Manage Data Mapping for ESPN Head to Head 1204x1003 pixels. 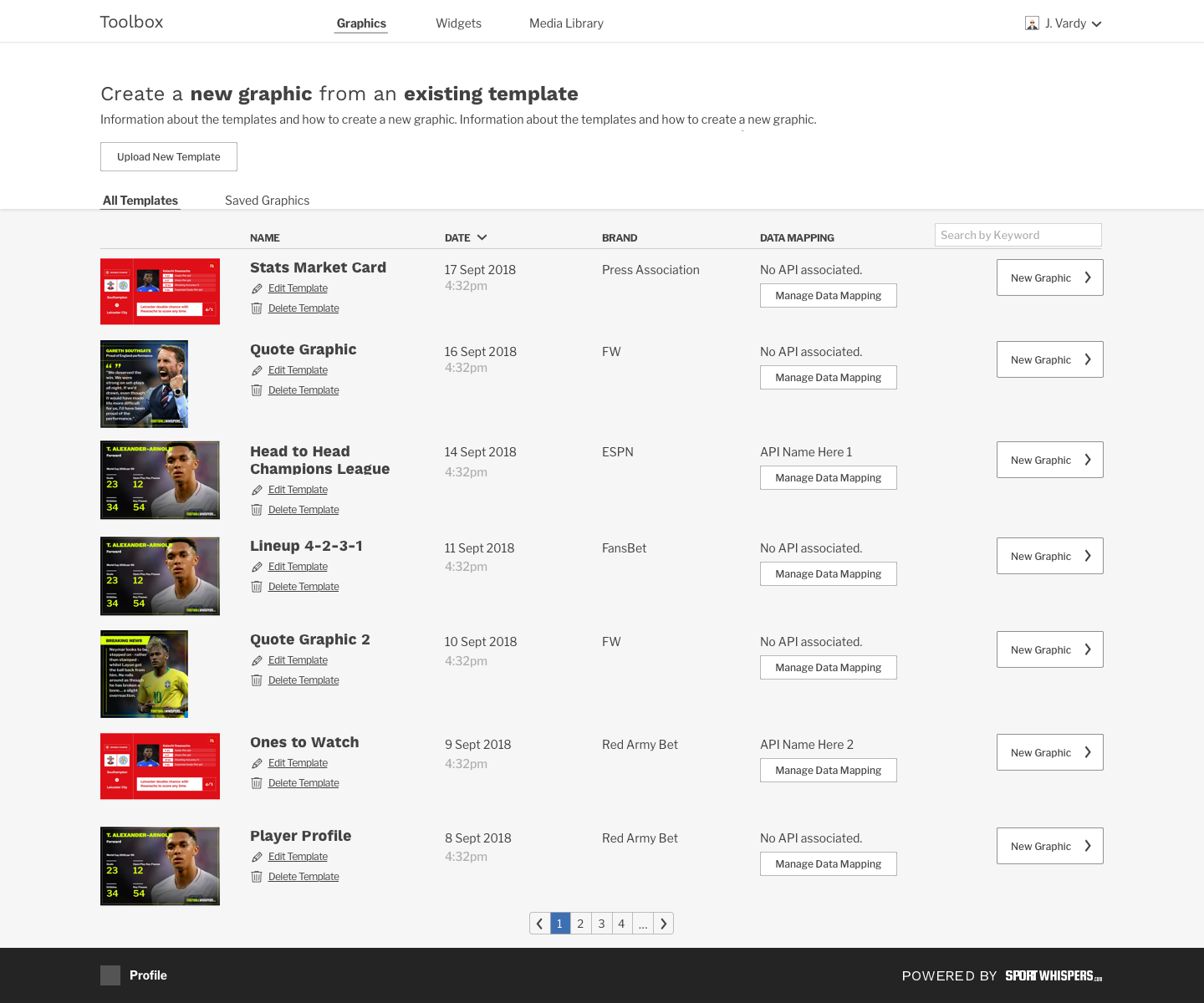(829, 478)
